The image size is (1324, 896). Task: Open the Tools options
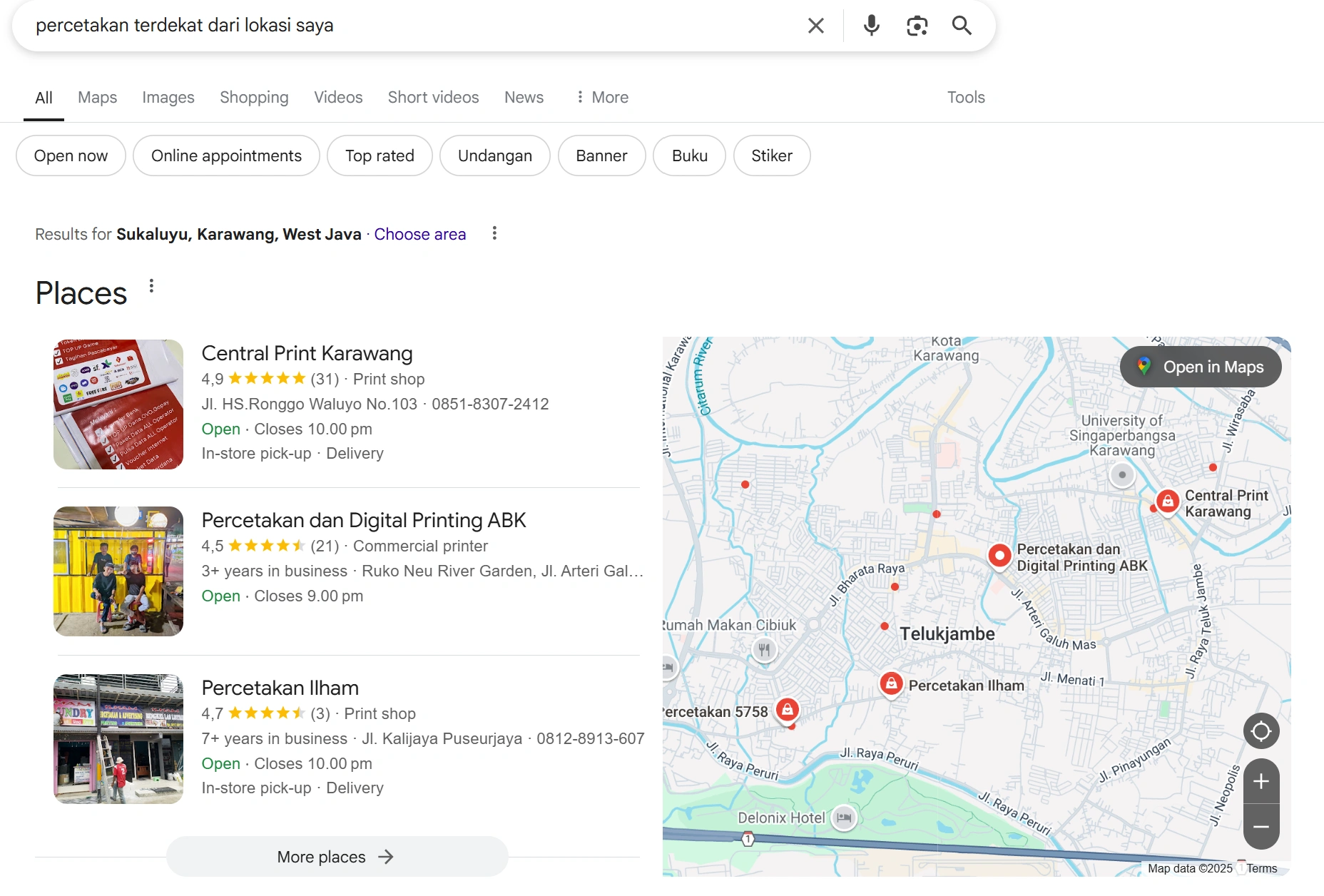pos(966,97)
